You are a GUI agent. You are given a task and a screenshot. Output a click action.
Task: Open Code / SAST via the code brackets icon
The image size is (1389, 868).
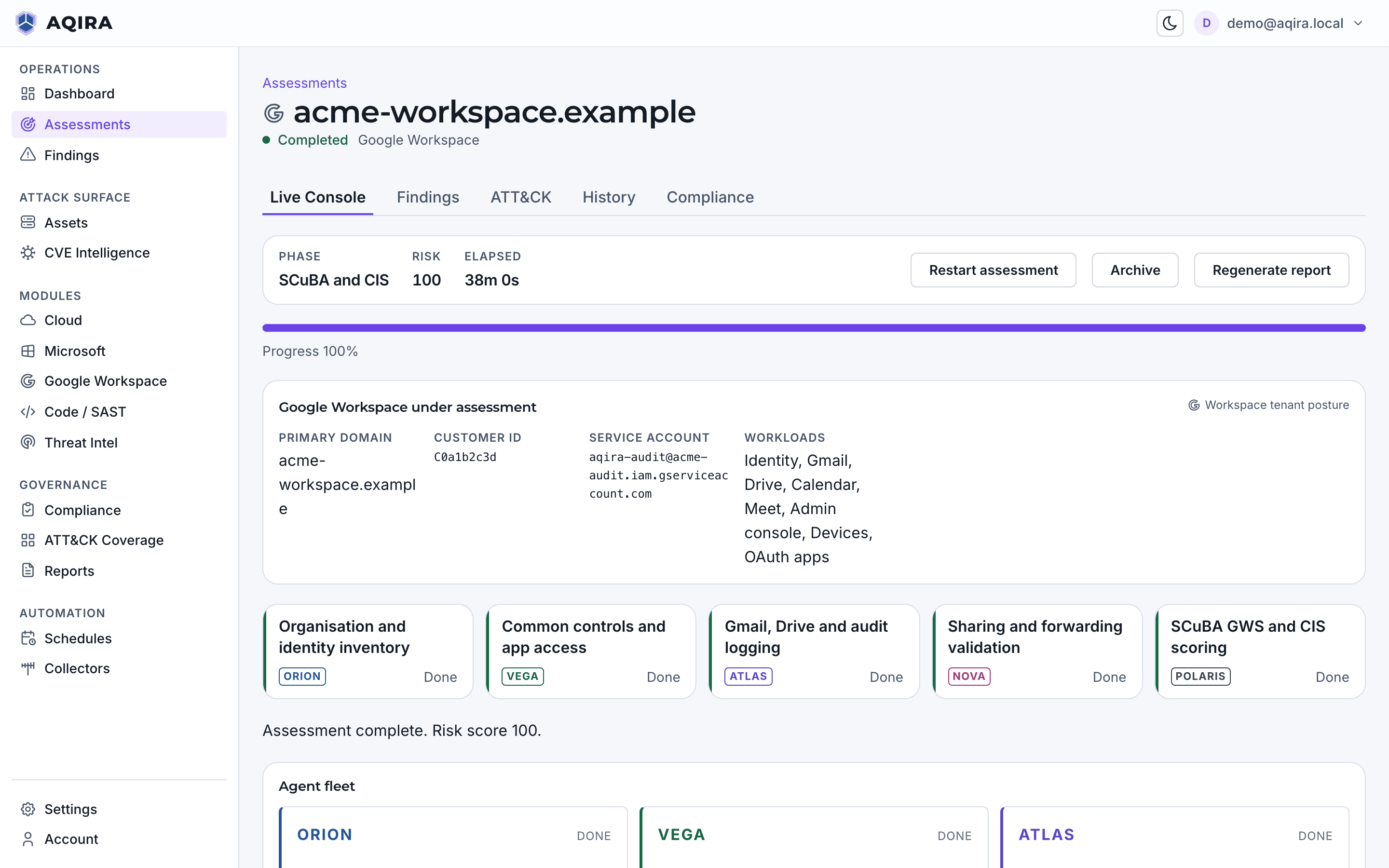click(x=28, y=412)
